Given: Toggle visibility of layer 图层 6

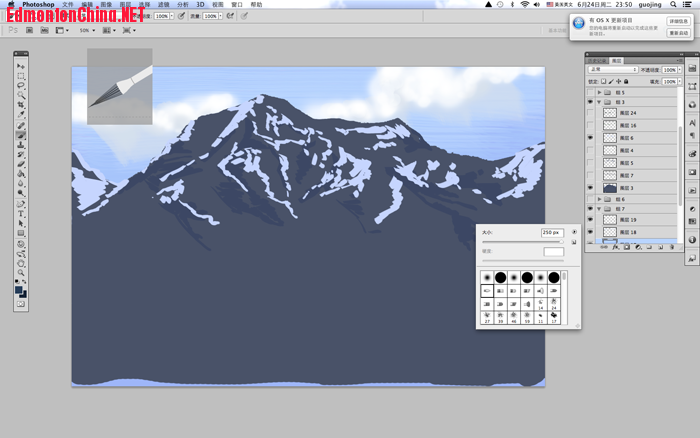Looking at the screenshot, I should [590, 138].
